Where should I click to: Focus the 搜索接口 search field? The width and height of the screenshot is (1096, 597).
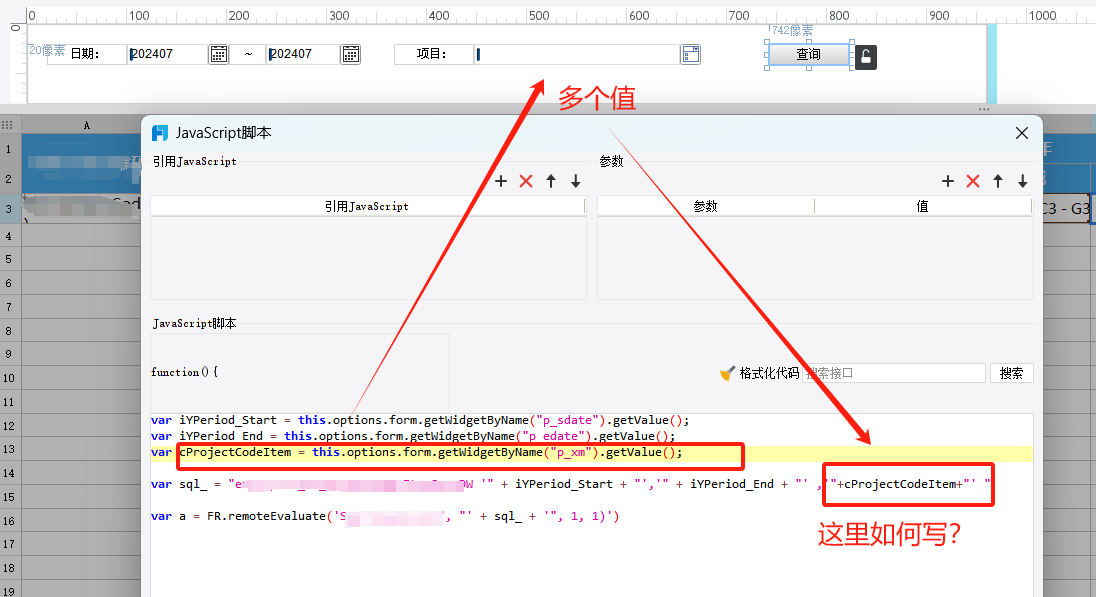click(x=895, y=373)
